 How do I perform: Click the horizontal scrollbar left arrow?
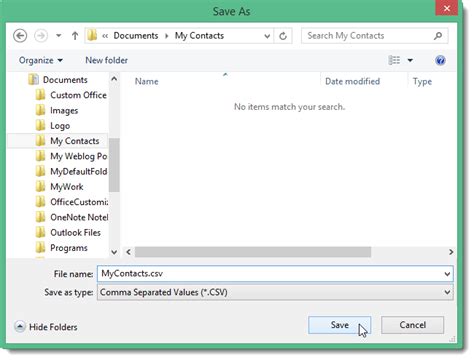click(x=128, y=252)
